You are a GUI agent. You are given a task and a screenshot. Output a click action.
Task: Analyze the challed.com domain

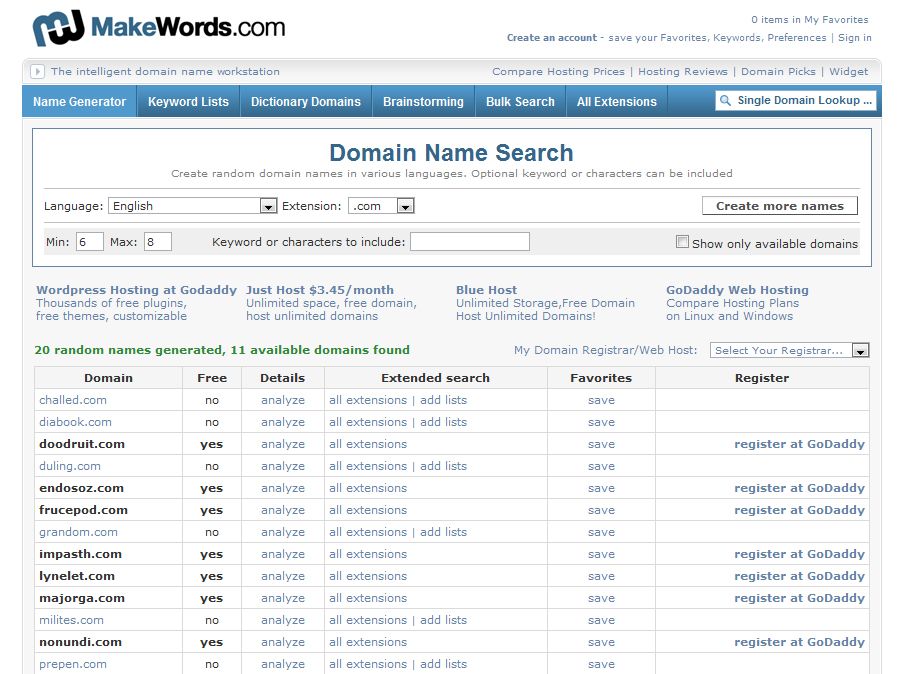(x=282, y=400)
